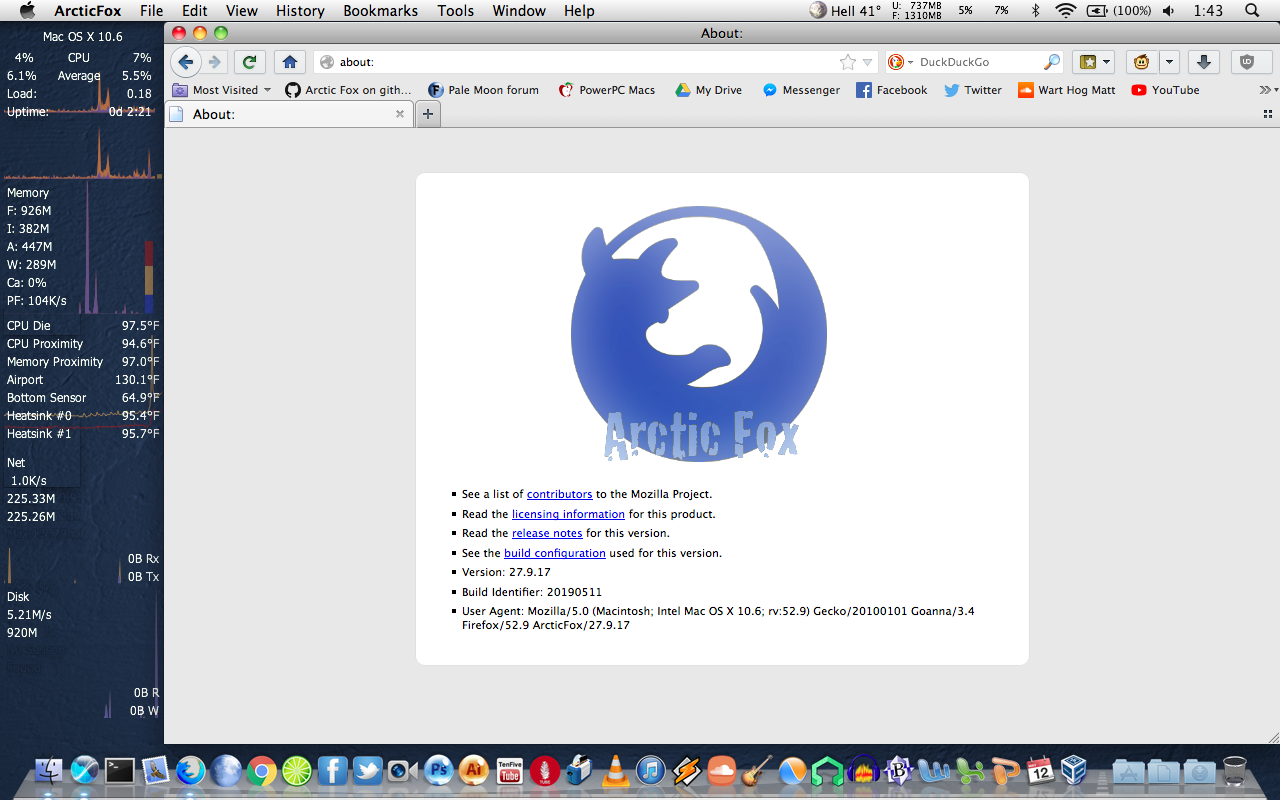Click the Google Chrome dock icon
The image size is (1280, 800).
coord(262,771)
